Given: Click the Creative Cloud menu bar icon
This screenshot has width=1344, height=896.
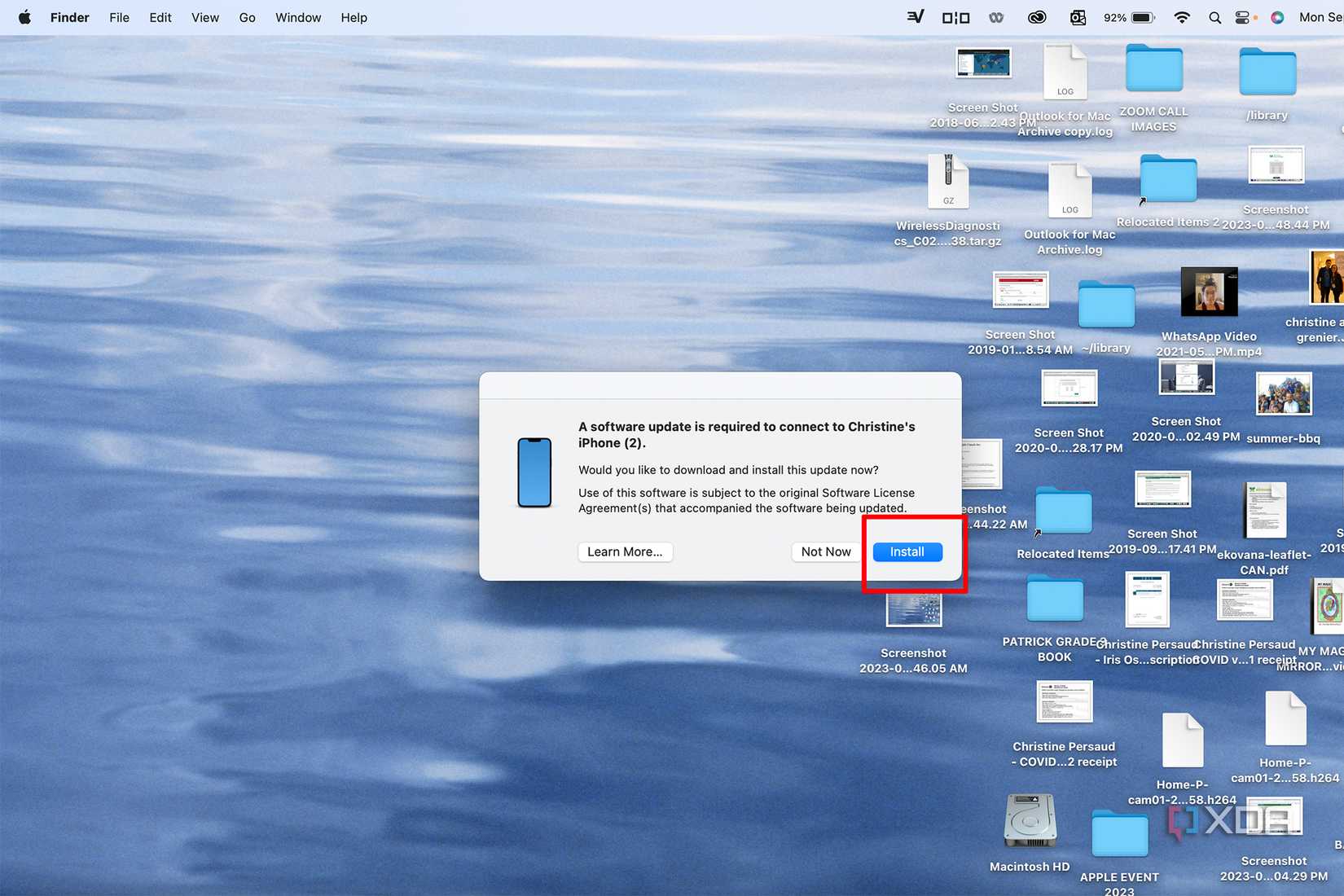Looking at the screenshot, I should [x=1037, y=17].
